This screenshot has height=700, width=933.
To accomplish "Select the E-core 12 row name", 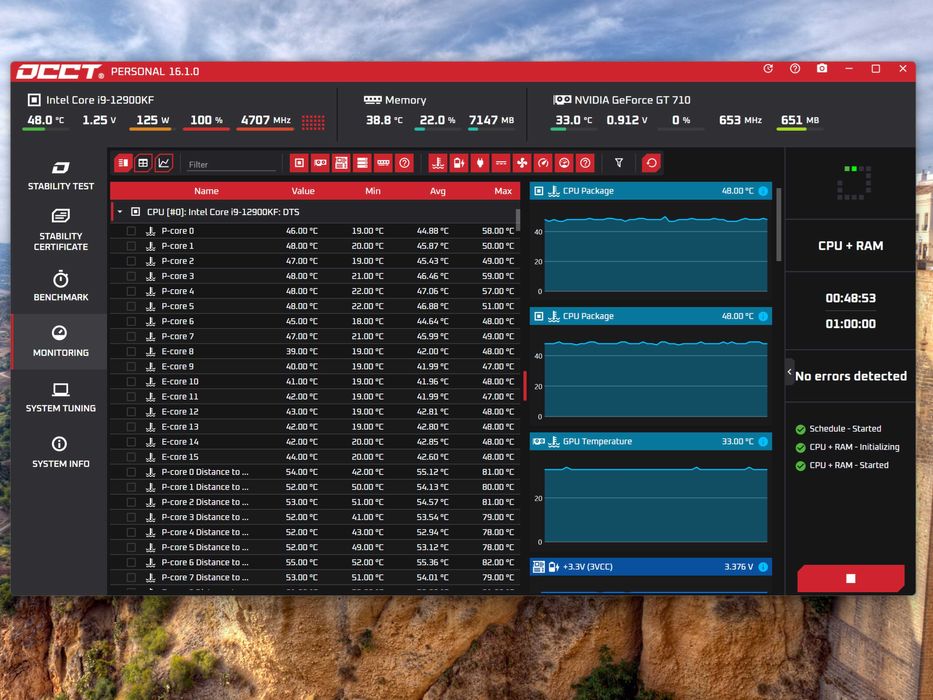I will [180, 412].
